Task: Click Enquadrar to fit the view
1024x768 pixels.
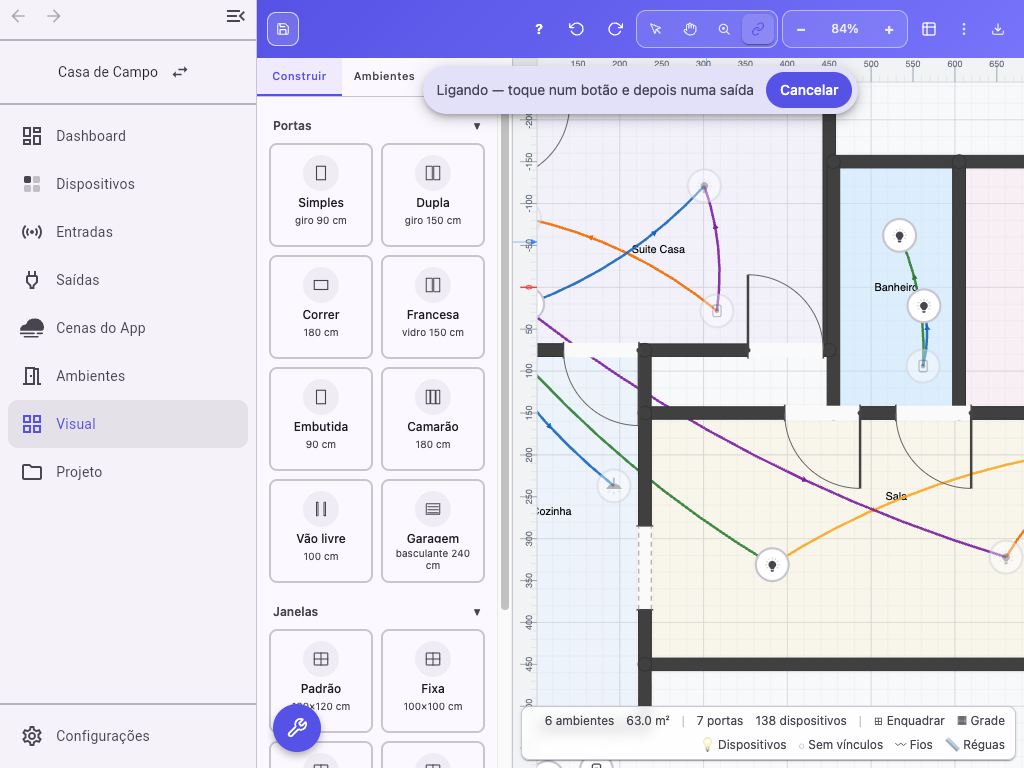Action: pyautogui.click(x=909, y=721)
